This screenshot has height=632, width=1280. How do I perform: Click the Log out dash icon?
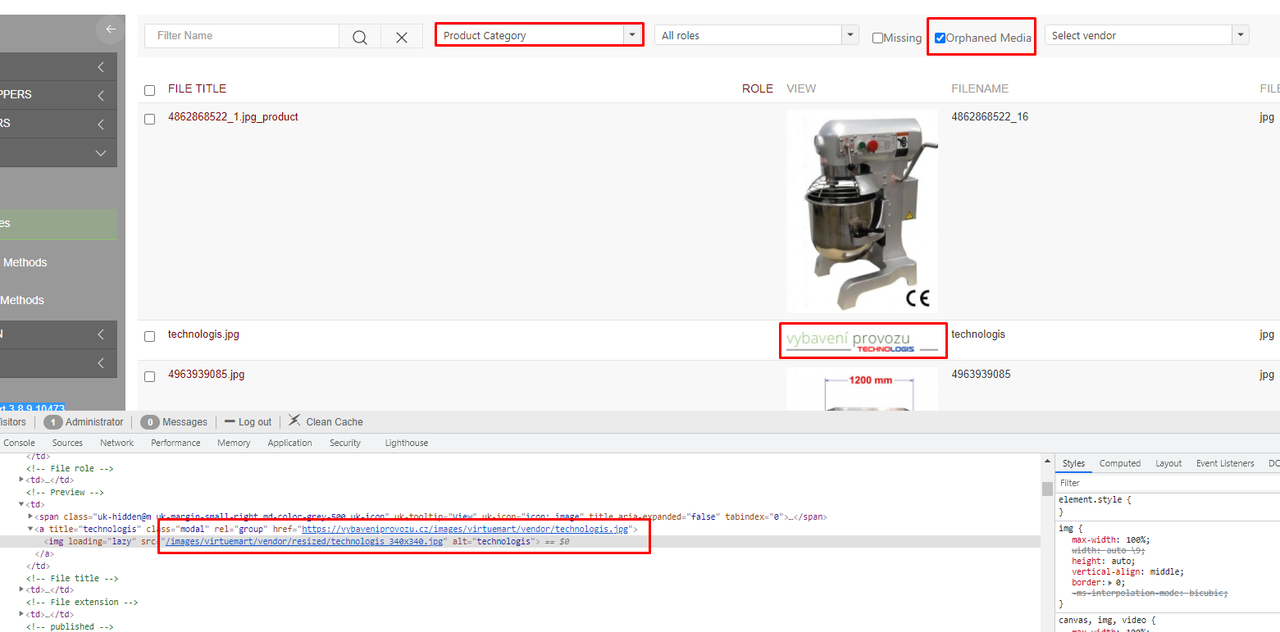tap(229, 422)
